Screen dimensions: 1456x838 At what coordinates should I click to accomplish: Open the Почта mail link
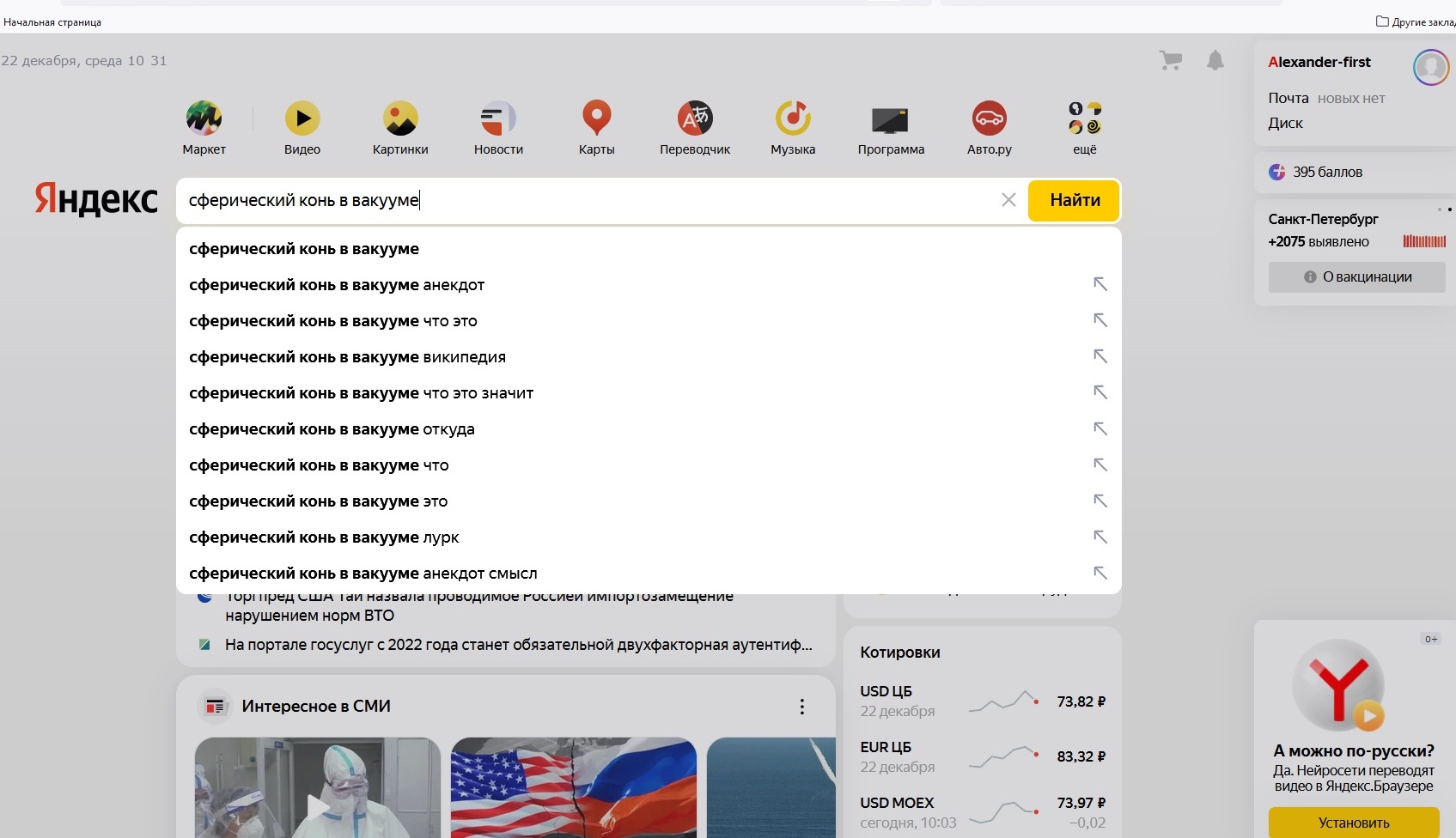[1288, 98]
